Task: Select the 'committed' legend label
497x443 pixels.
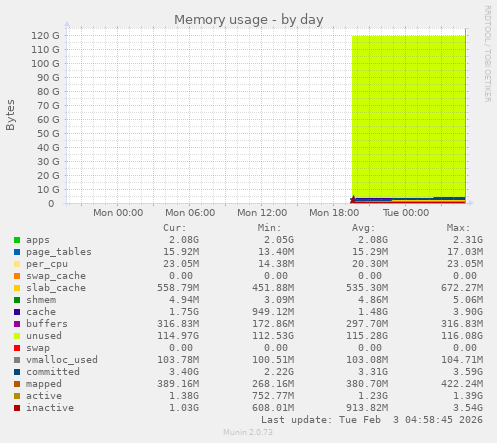Action: (53, 372)
